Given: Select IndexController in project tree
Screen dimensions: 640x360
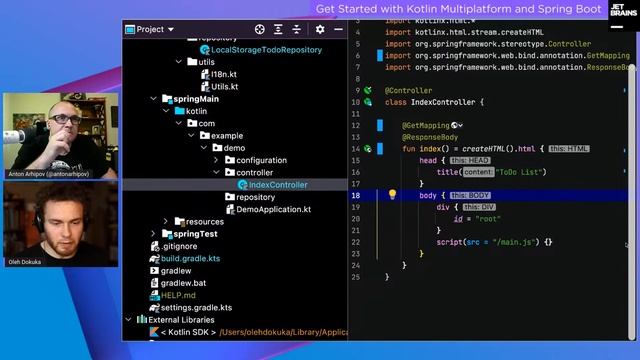Looking at the screenshot, I should [x=278, y=185].
